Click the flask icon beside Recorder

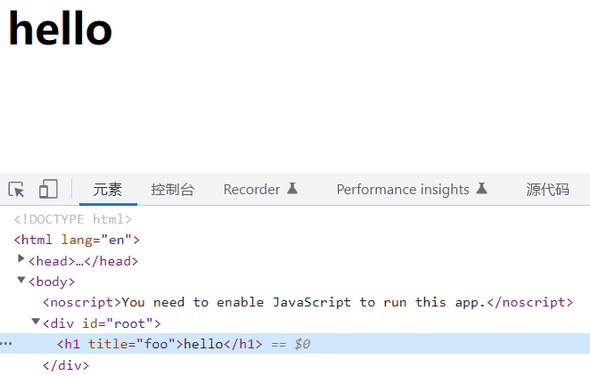(292, 188)
